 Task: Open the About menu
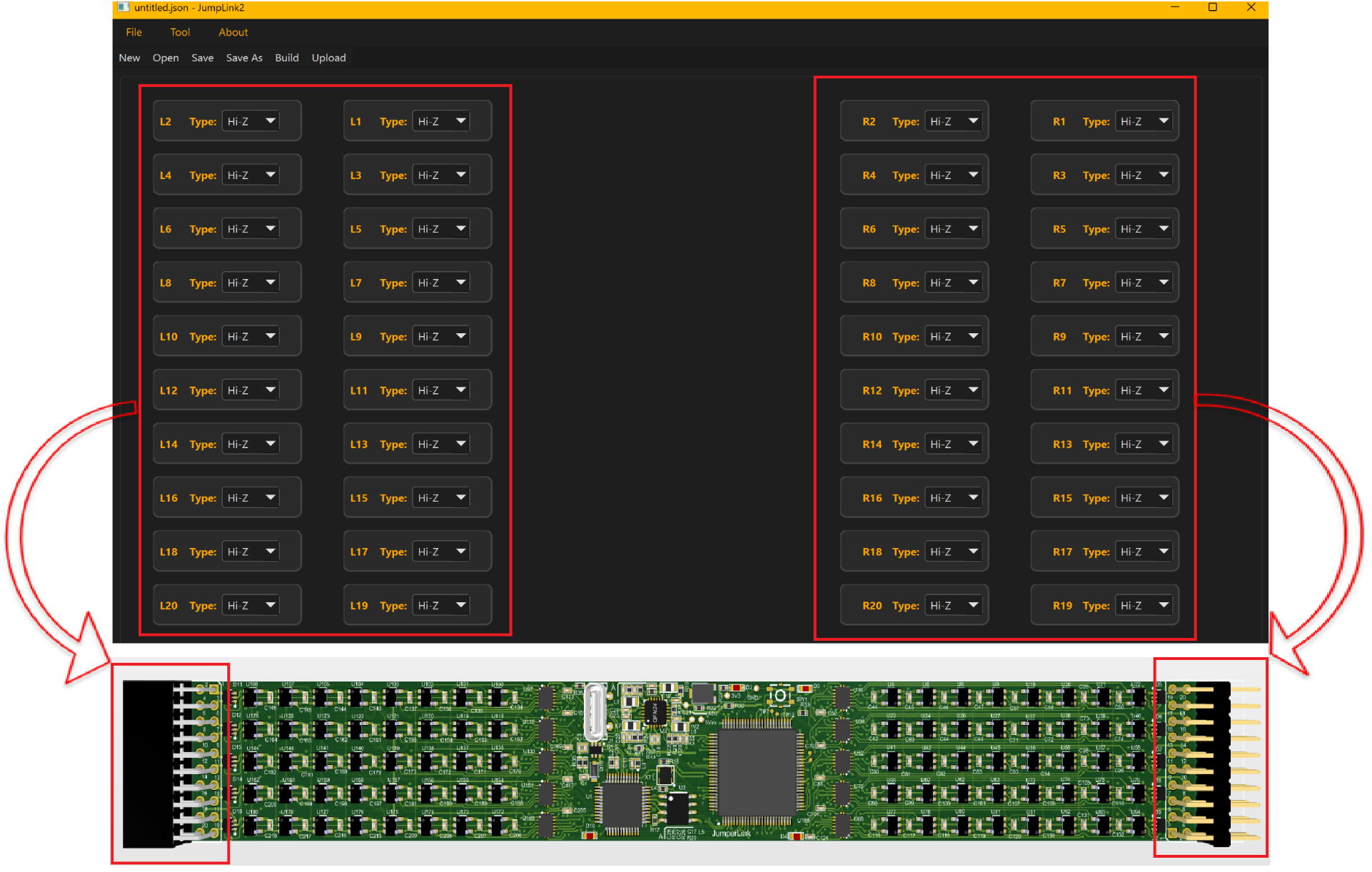point(233,32)
